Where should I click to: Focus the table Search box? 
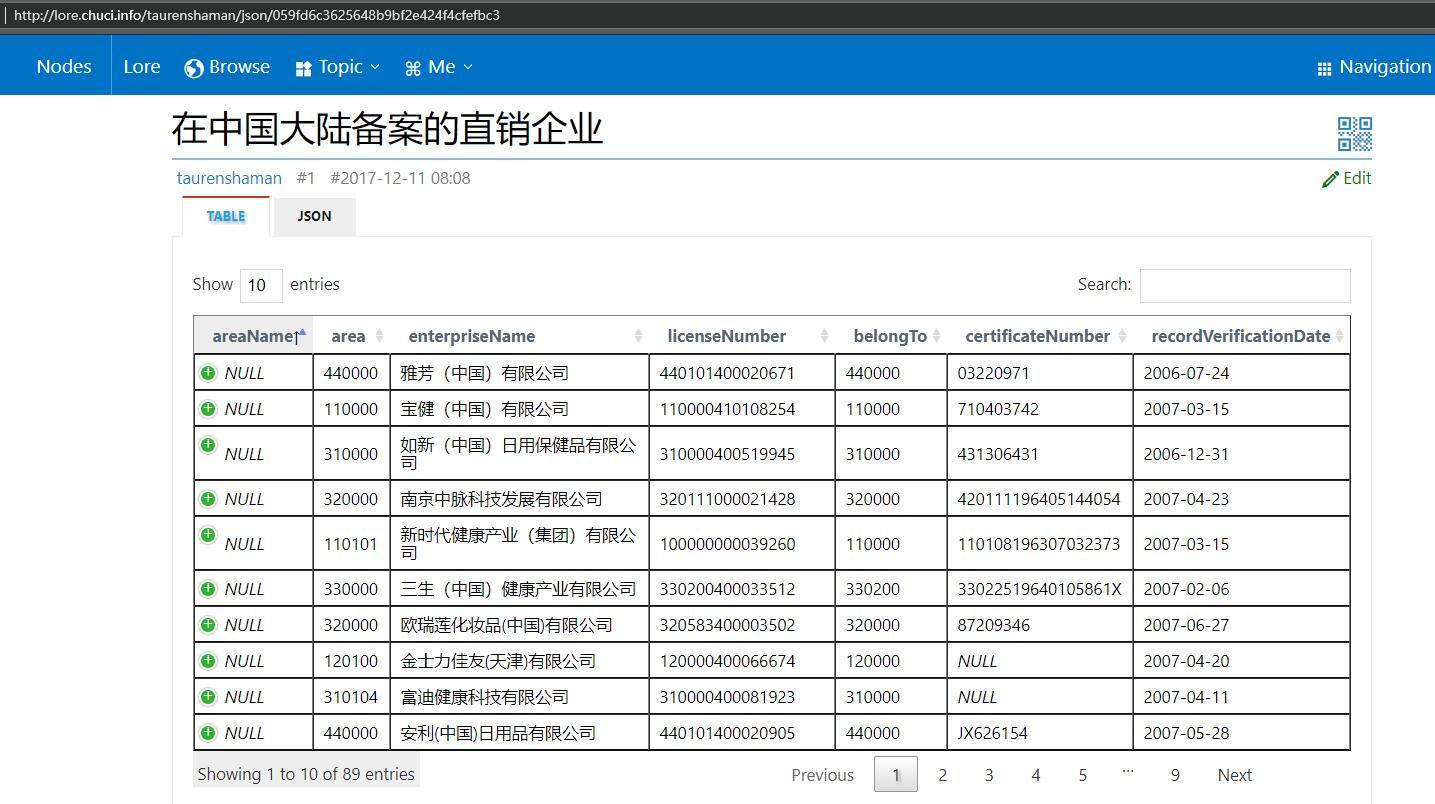pyautogui.click(x=1245, y=285)
